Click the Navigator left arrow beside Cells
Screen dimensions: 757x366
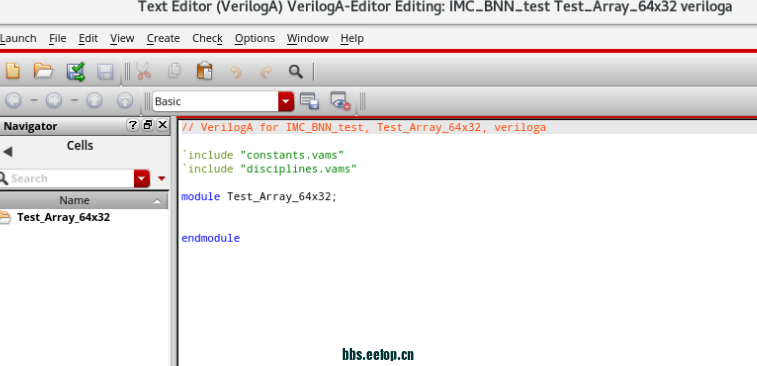[x=7, y=152]
